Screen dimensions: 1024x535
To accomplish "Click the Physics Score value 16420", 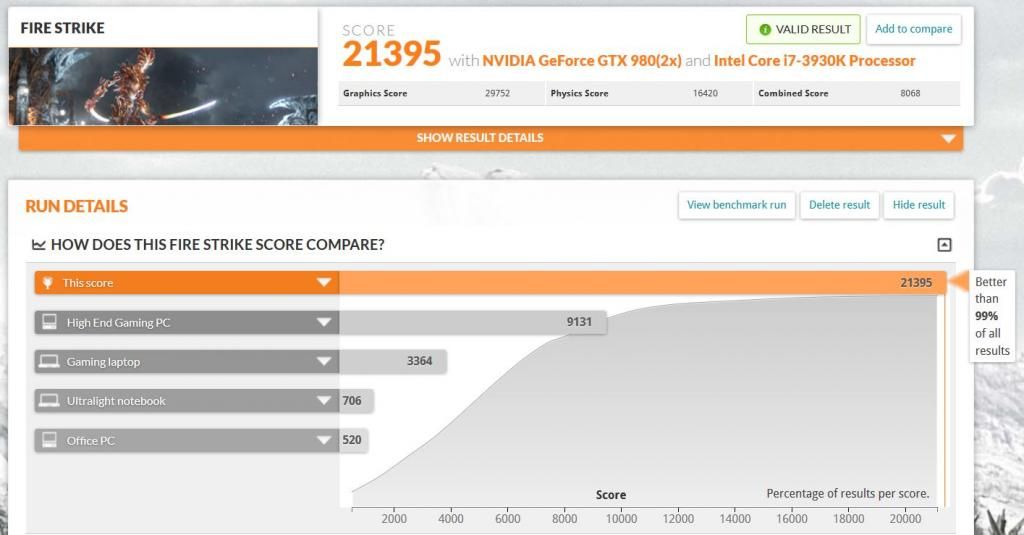I will [705, 93].
